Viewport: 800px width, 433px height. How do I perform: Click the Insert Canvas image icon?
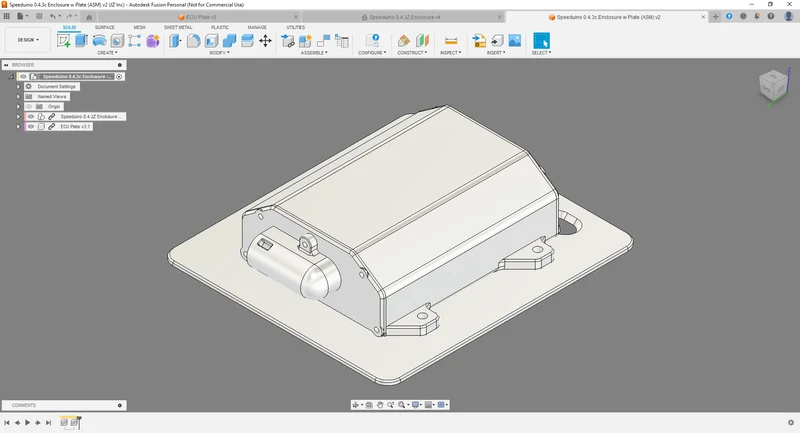coord(515,41)
